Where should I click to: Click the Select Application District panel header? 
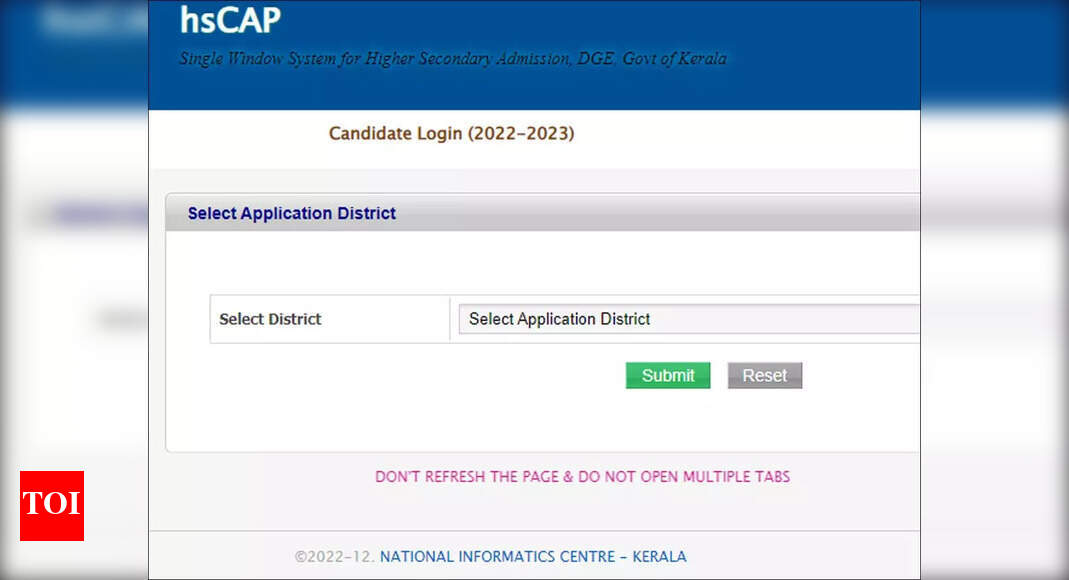(x=292, y=212)
